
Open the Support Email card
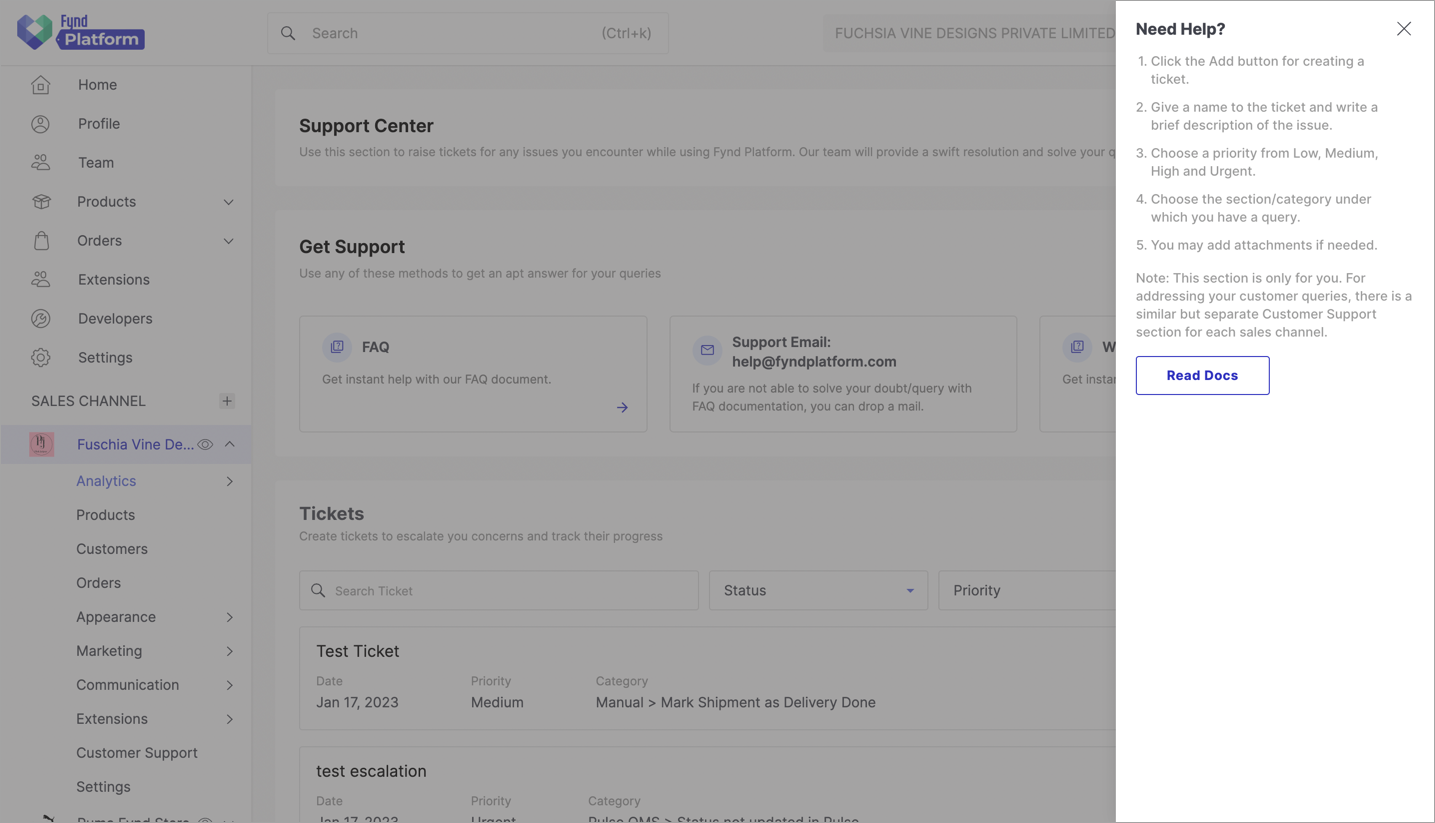843,374
